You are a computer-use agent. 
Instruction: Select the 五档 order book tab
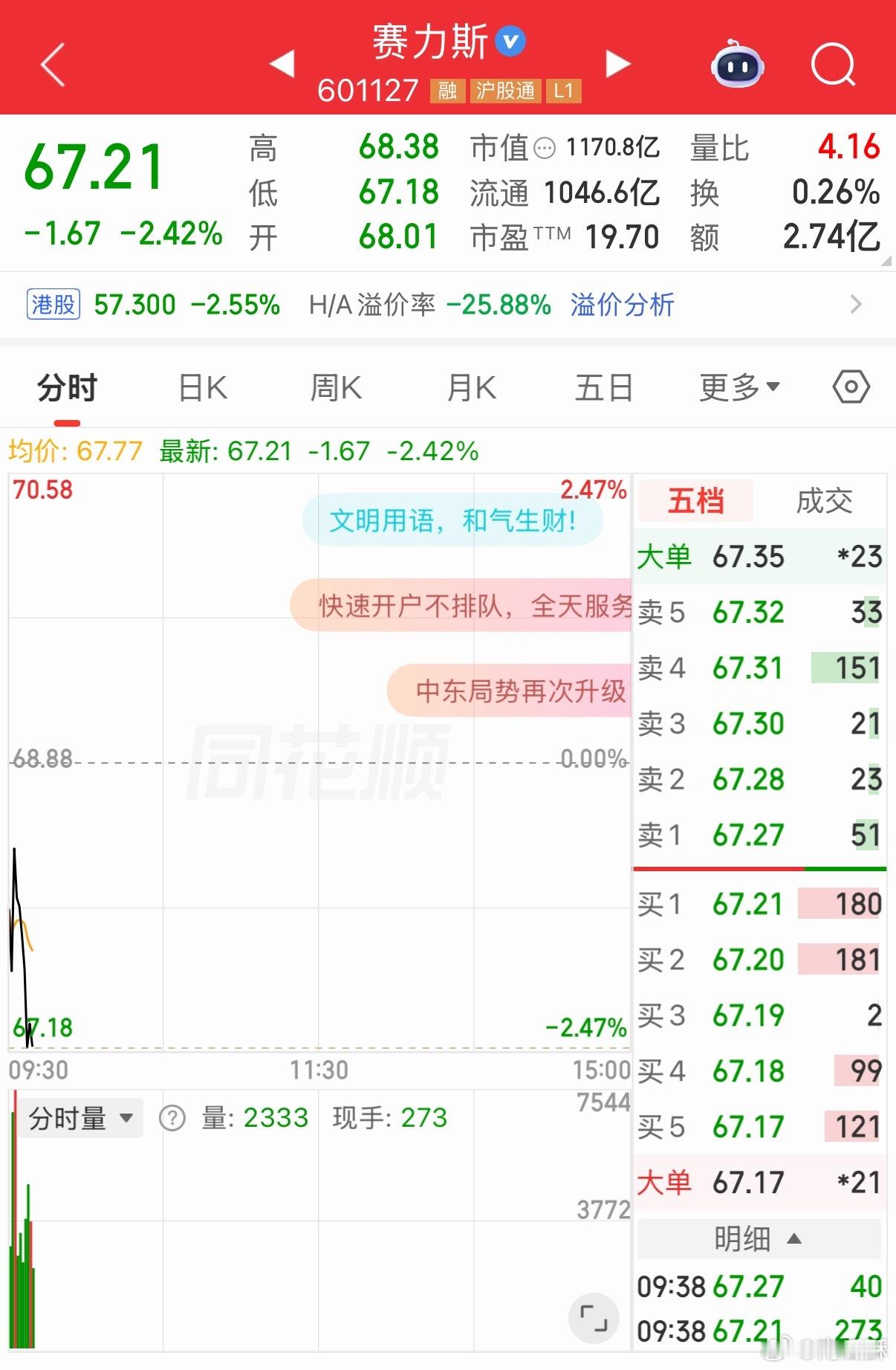point(695,501)
